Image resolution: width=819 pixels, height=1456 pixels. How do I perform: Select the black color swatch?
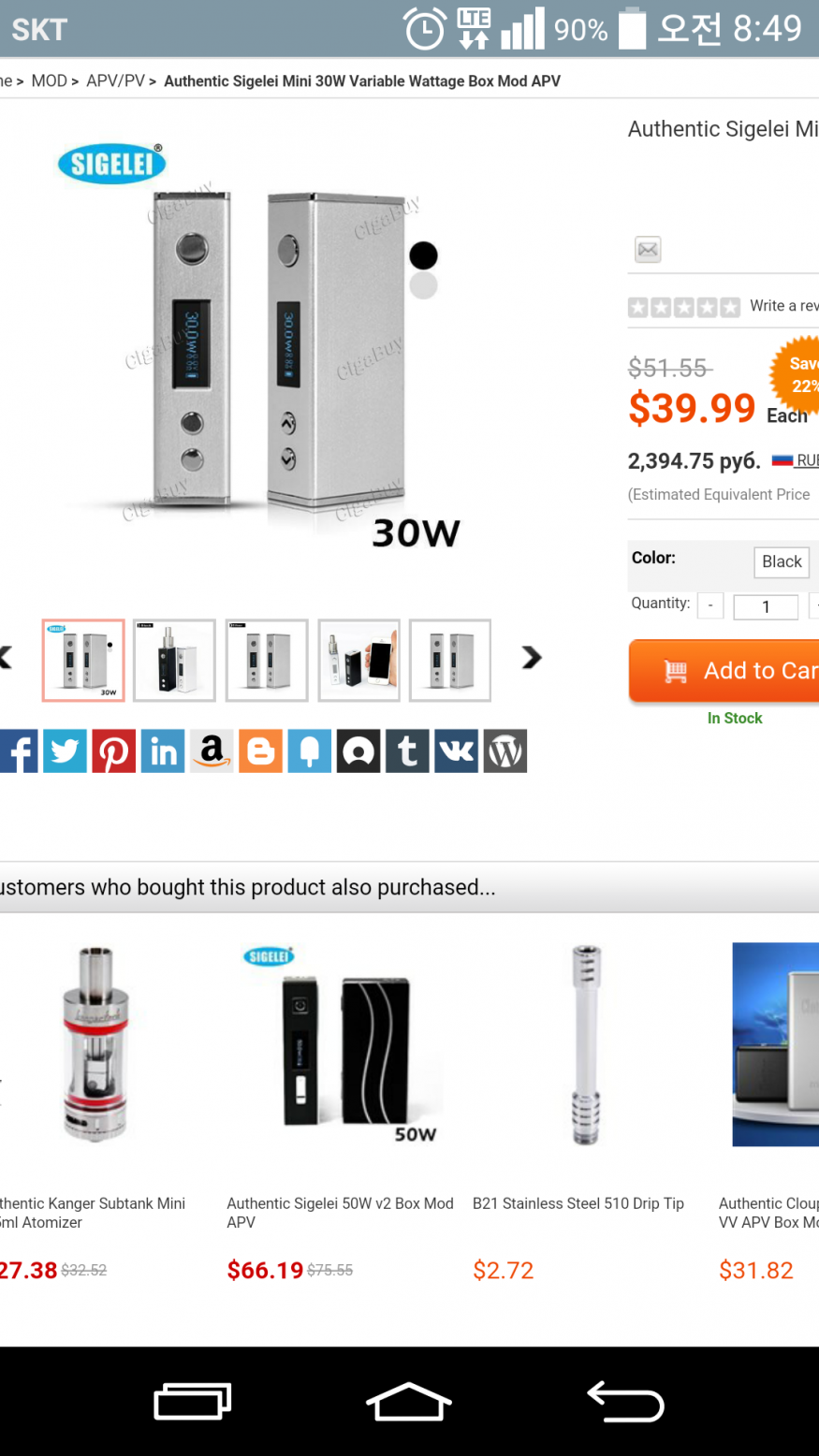(x=423, y=255)
